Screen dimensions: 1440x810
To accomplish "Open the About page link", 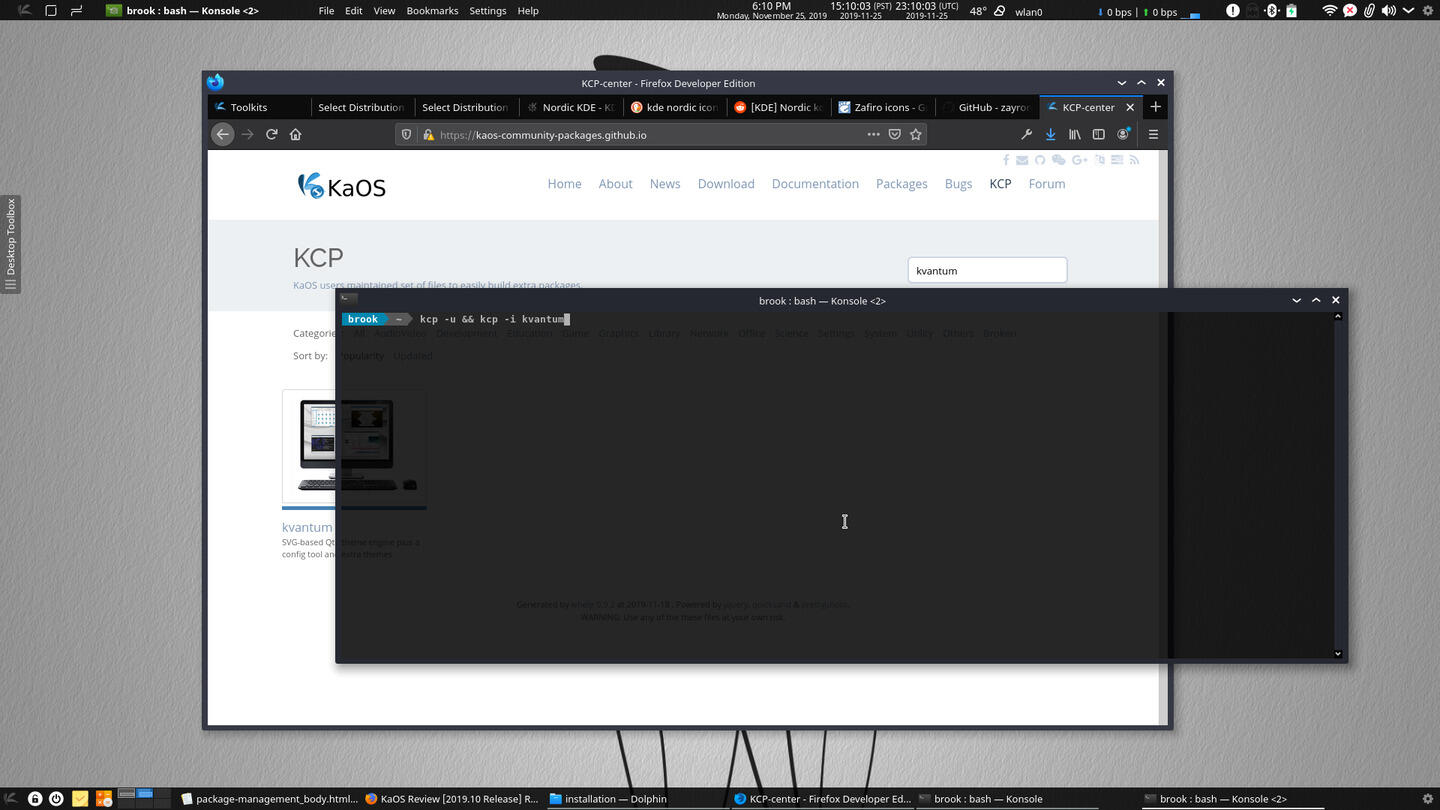I will click(615, 184).
